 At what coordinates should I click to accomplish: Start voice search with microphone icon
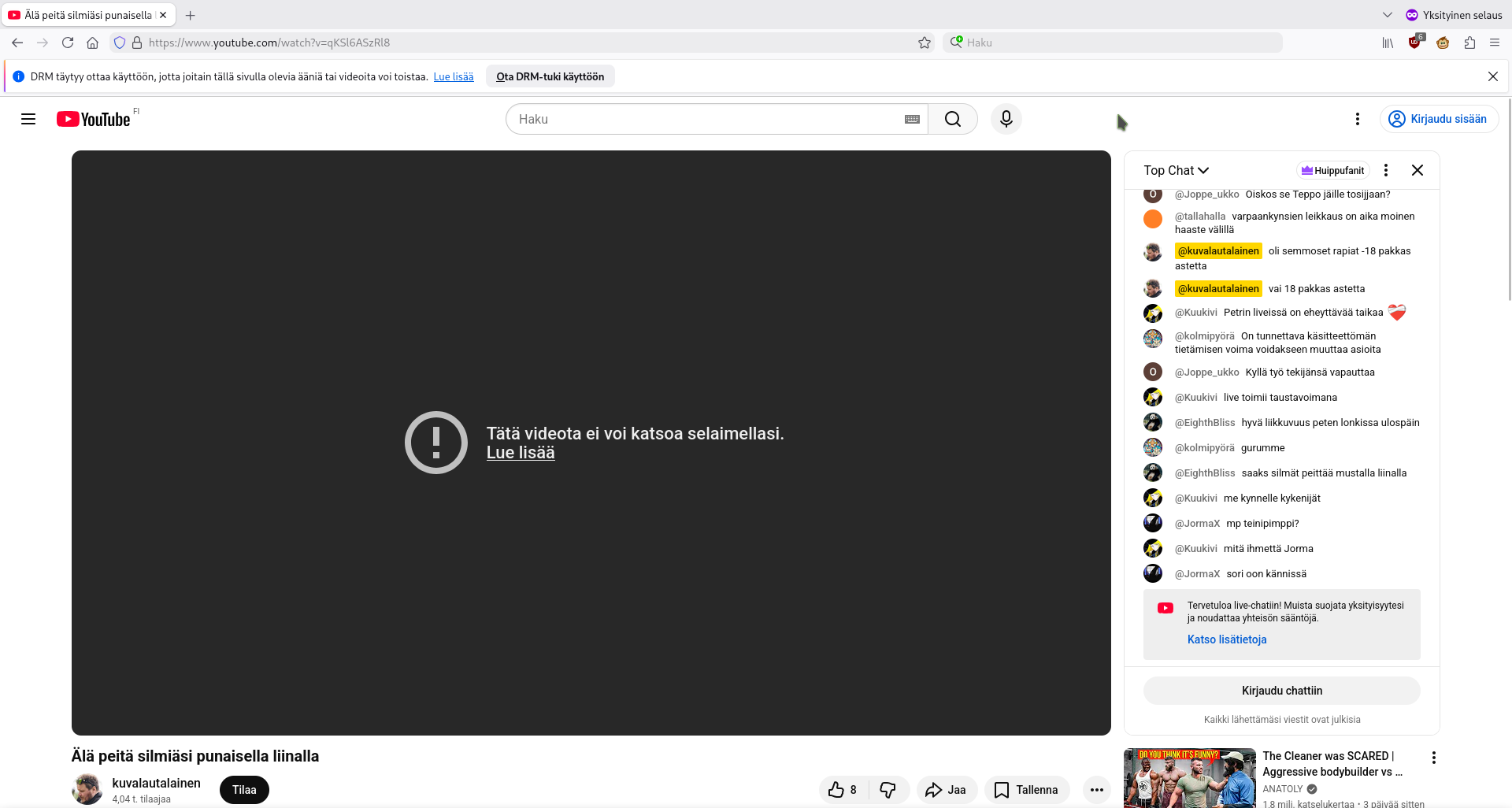(x=1006, y=119)
